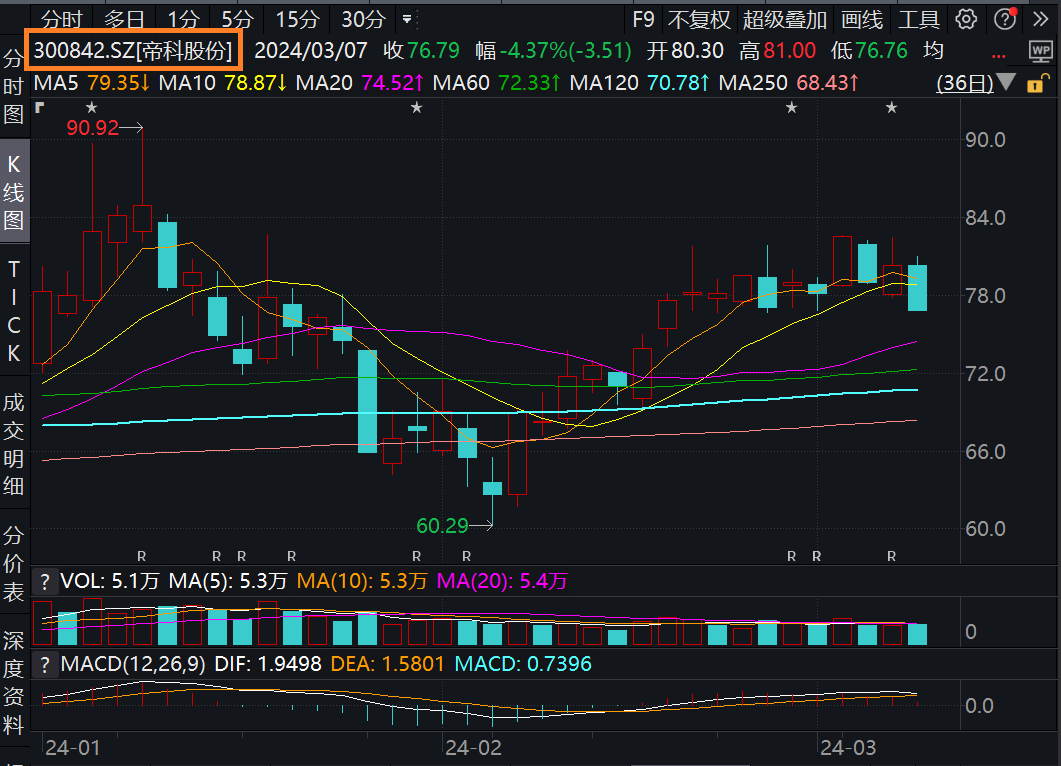This screenshot has height=766, width=1061.
Task: Click MA10 78.87 indicator label
Action: (x=223, y=83)
